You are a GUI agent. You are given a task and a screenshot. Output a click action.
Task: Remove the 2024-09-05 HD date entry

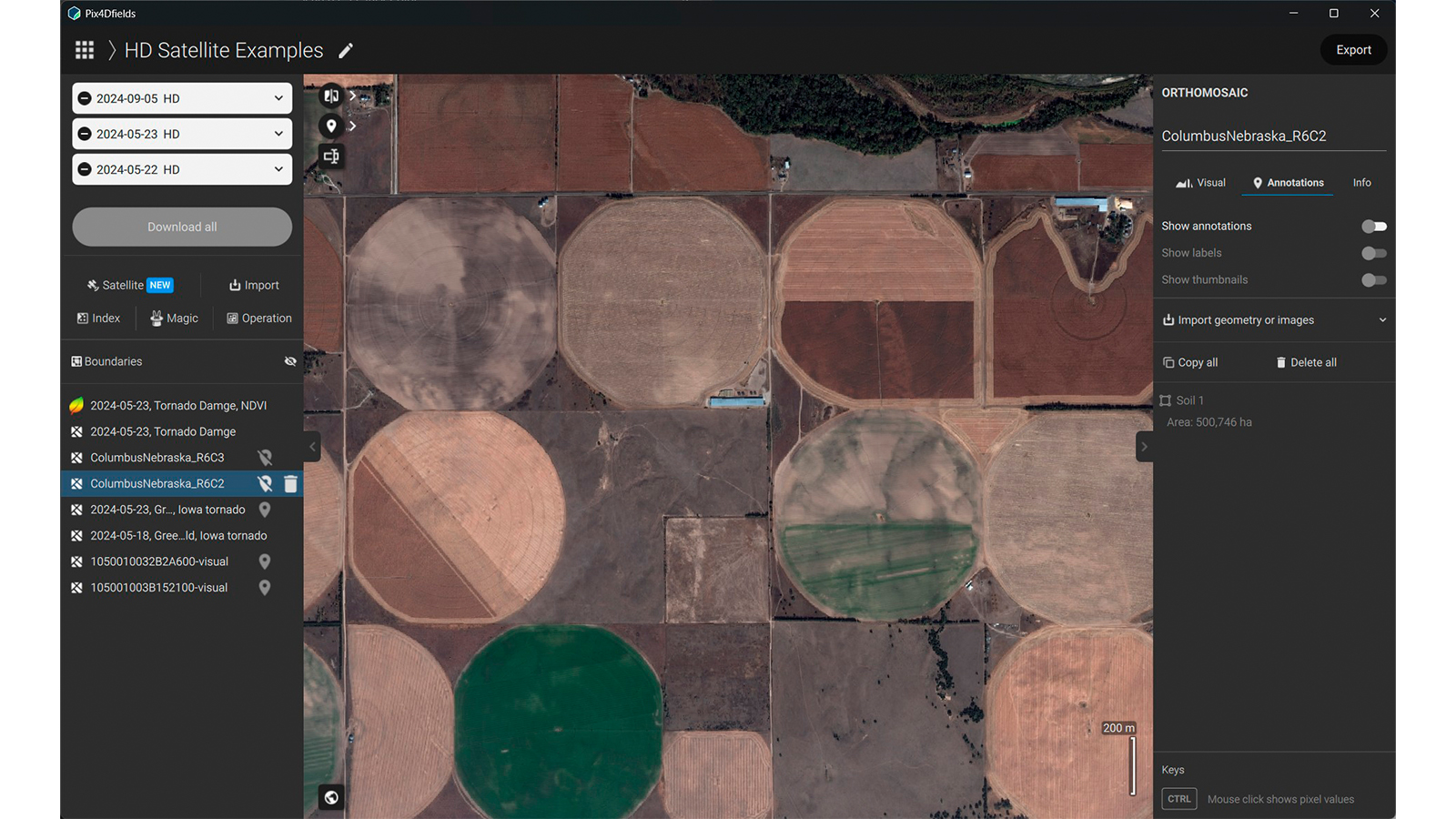(x=85, y=98)
